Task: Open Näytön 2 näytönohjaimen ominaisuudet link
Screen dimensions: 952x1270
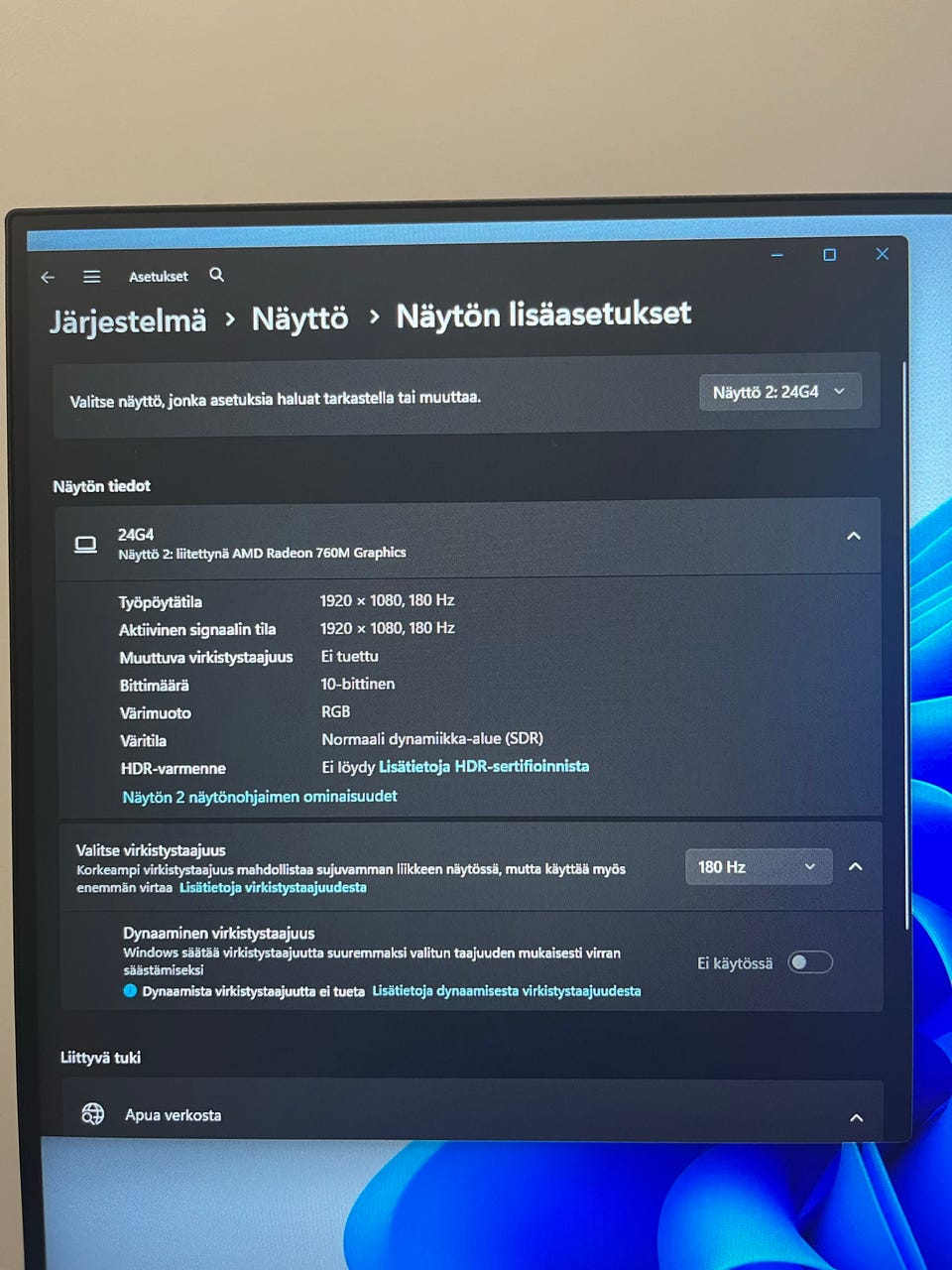Action: tap(260, 797)
